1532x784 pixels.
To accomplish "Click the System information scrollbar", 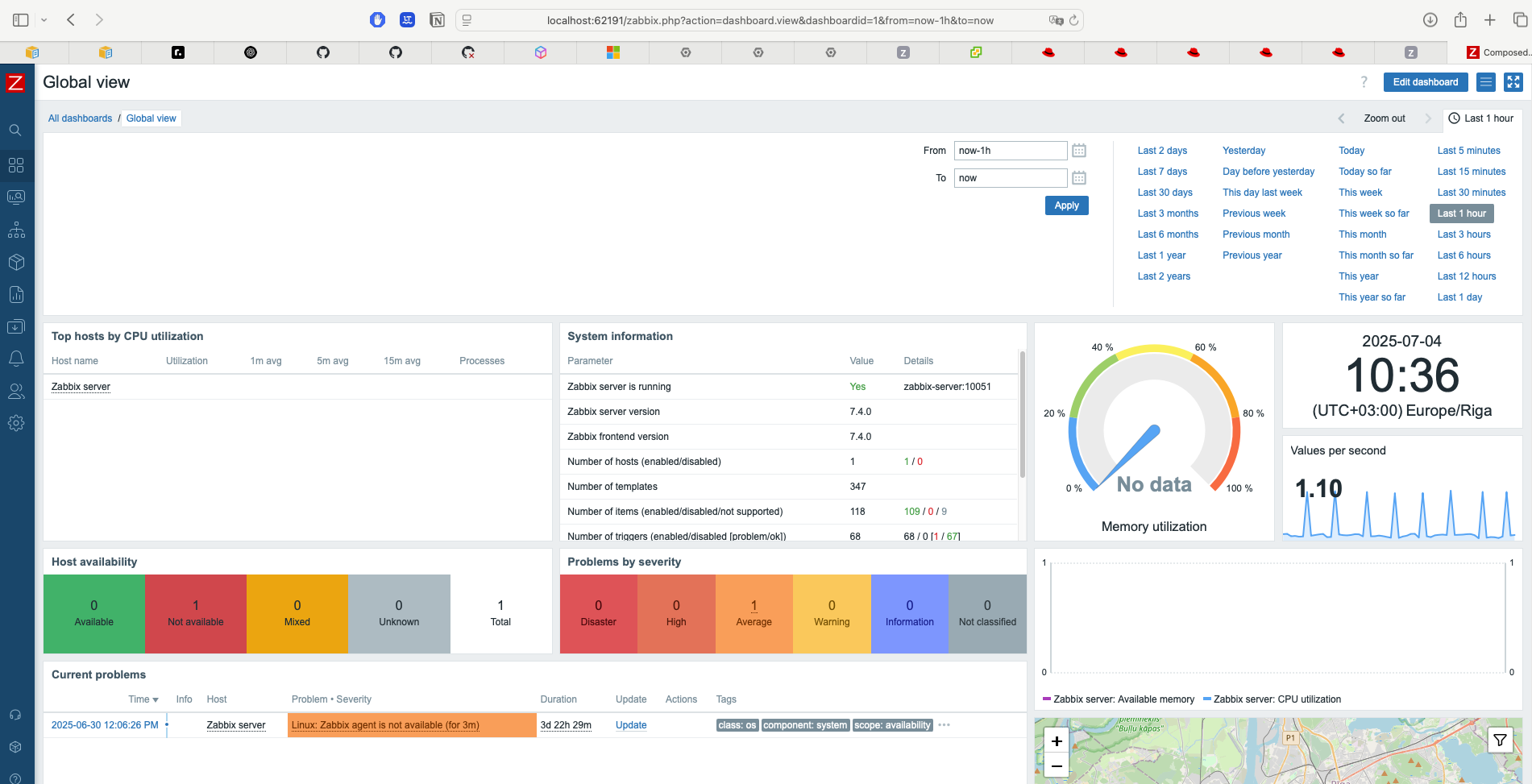I will click(x=1022, y=415).
